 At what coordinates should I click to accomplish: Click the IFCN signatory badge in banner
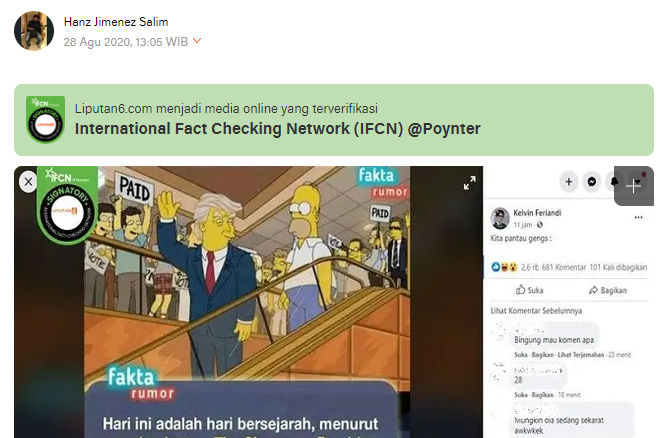pyautogui.click(x=45, y=120)
